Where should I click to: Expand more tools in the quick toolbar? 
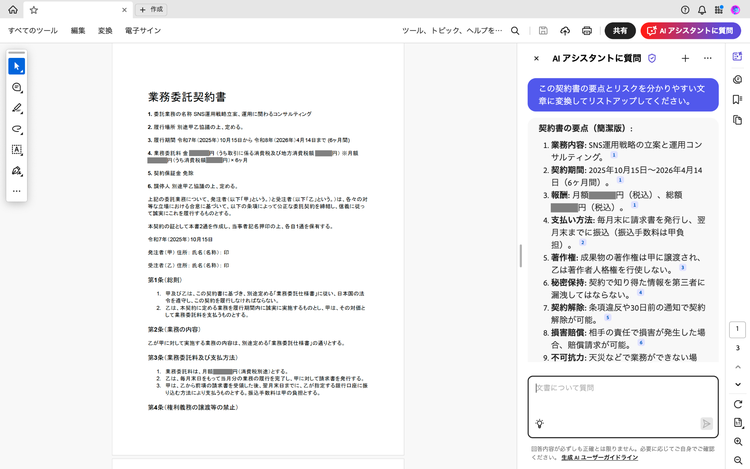(17, 190)
